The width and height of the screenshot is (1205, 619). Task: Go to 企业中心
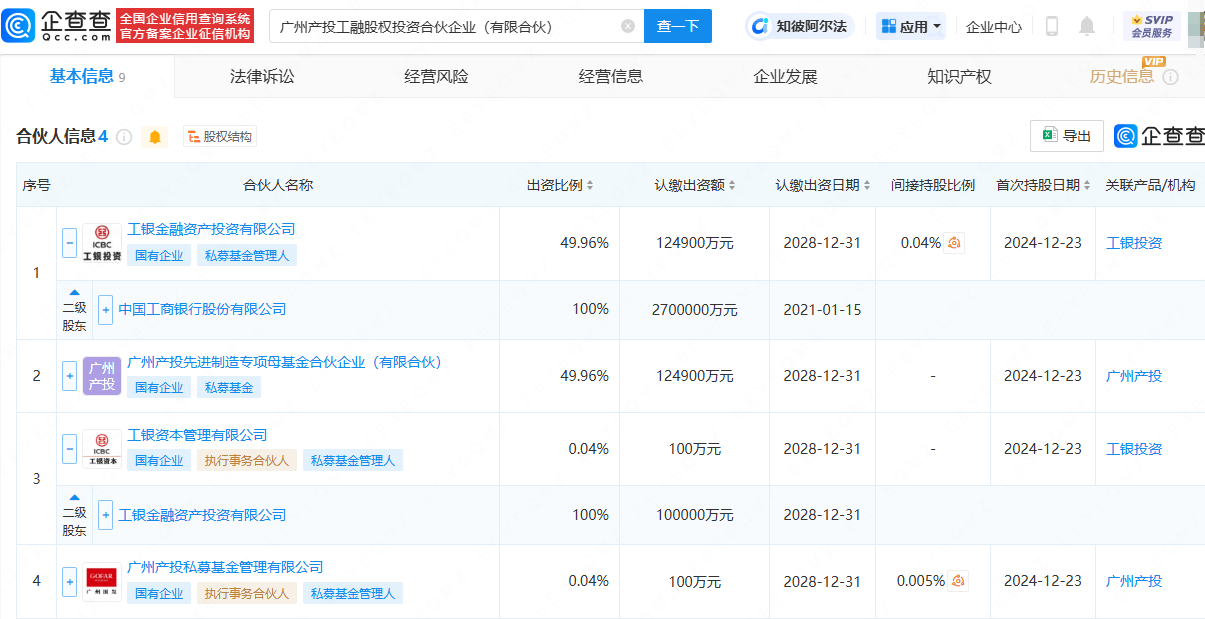(x=994, y=27)
